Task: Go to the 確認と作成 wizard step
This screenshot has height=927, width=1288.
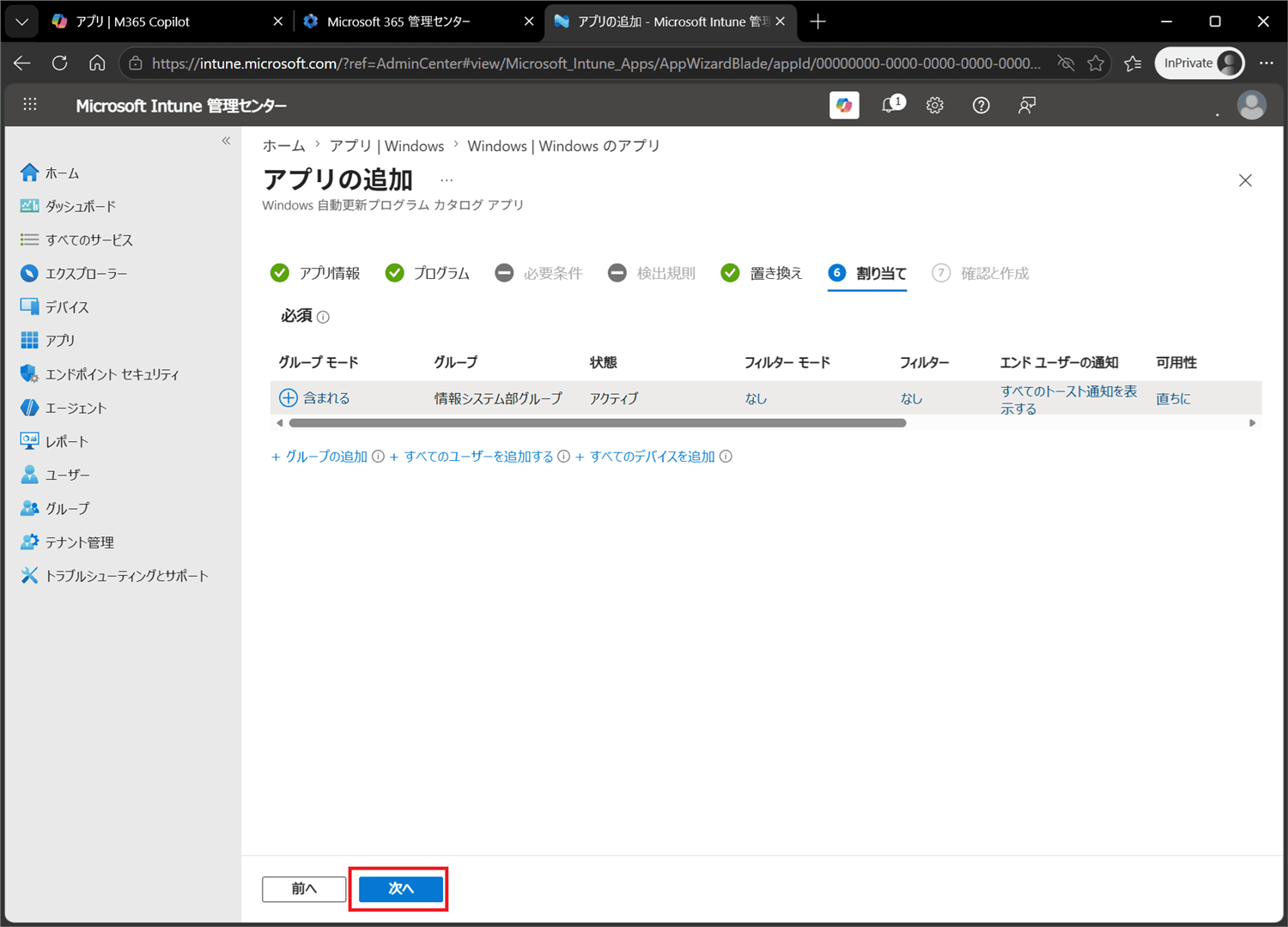Action: [x=980, y=273]
